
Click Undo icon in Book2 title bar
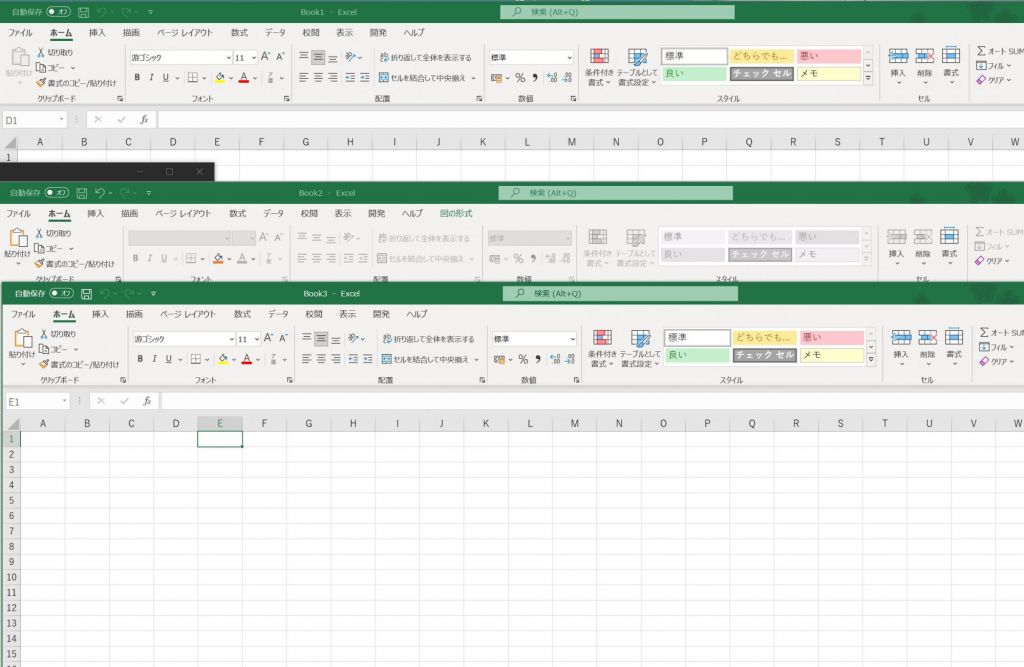(x=100, y=193)
